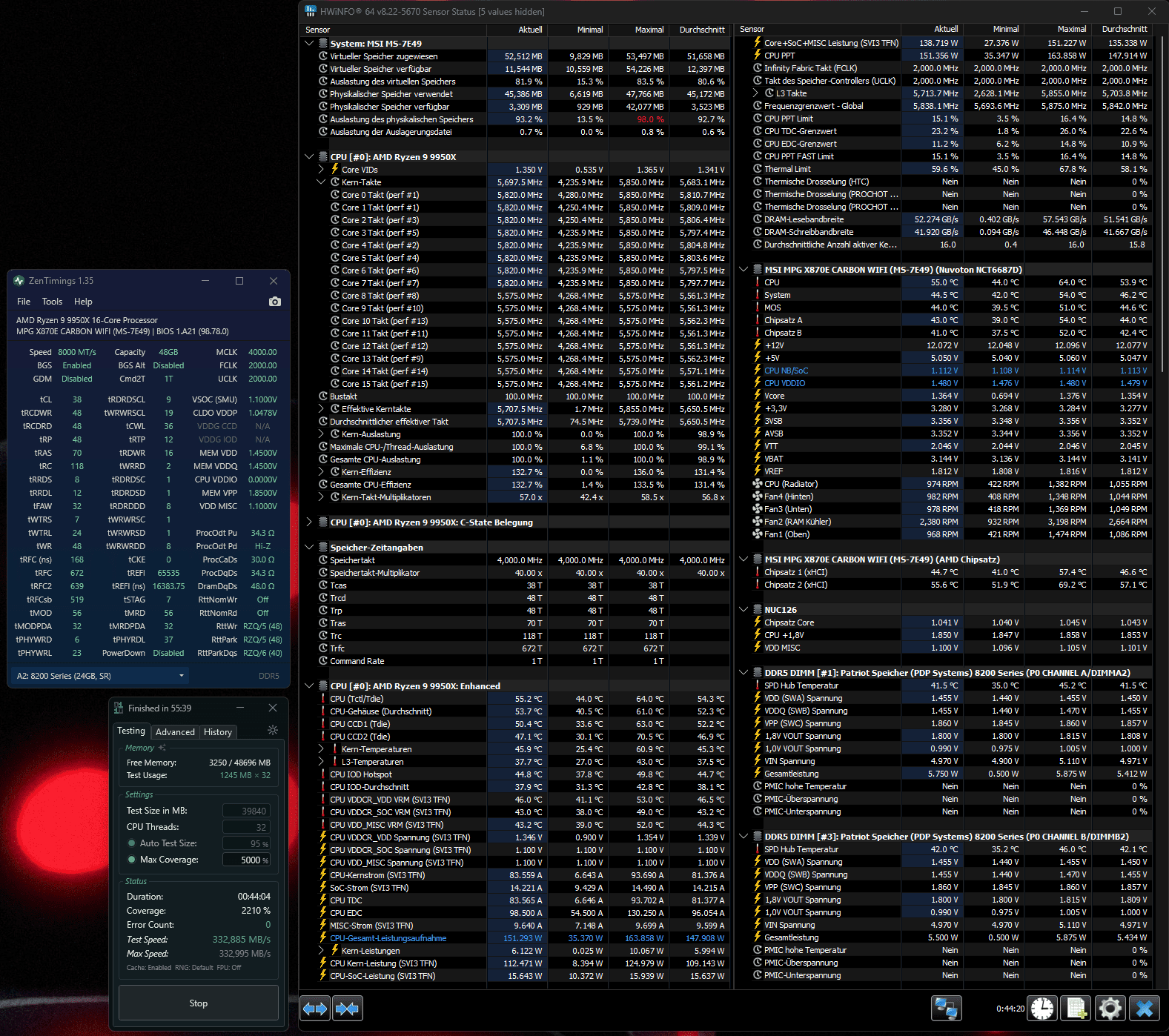Expand the L3 Takte row

point(755,93)
